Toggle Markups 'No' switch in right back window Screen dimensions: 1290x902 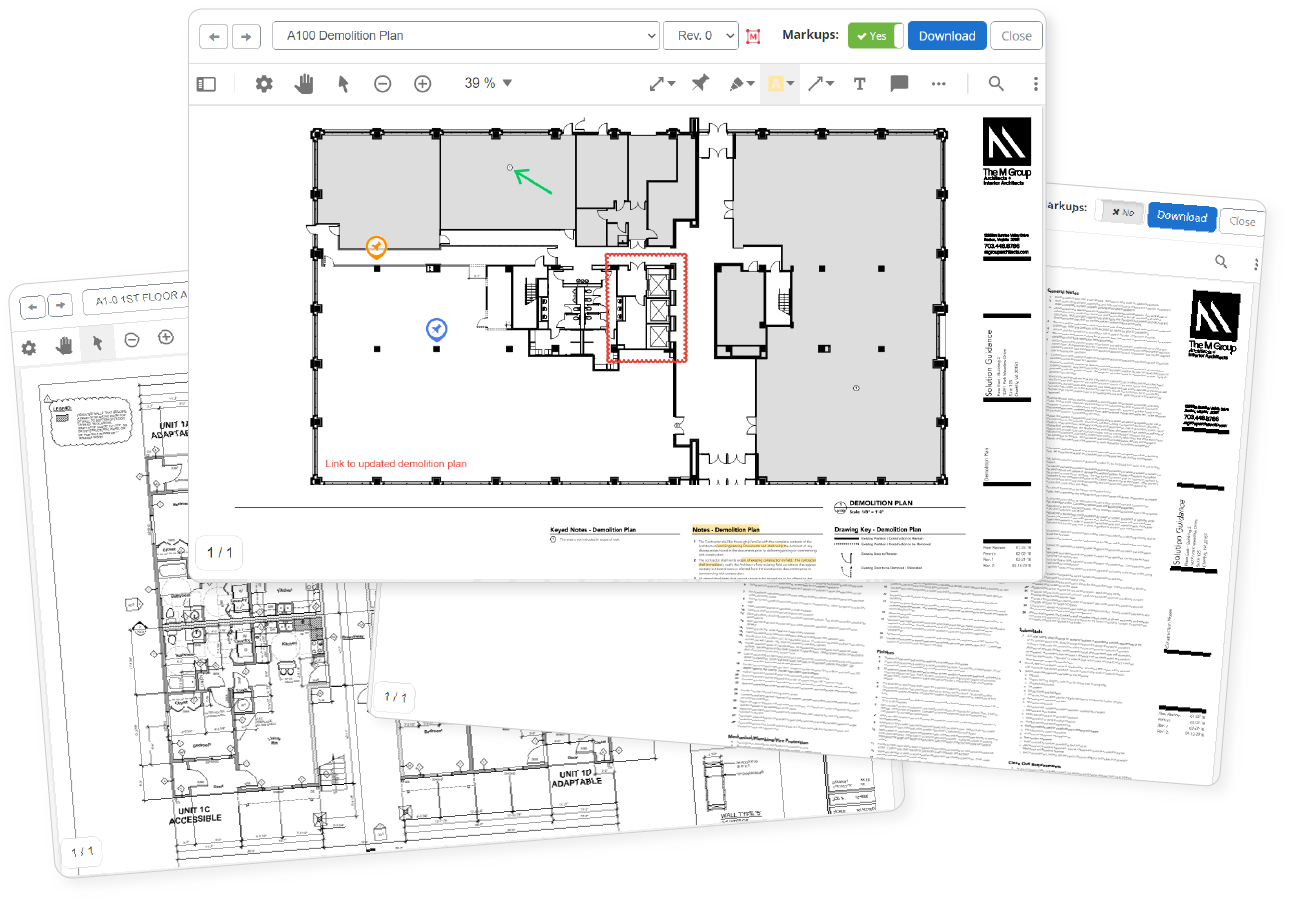tap(1120, 212)
